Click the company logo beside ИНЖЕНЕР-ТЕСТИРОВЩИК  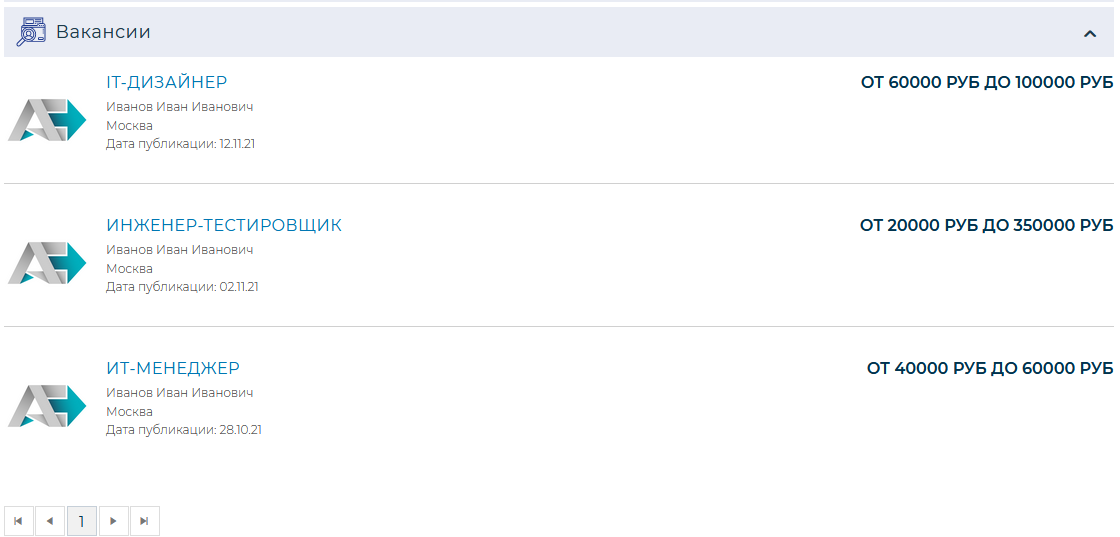(47, 263)
